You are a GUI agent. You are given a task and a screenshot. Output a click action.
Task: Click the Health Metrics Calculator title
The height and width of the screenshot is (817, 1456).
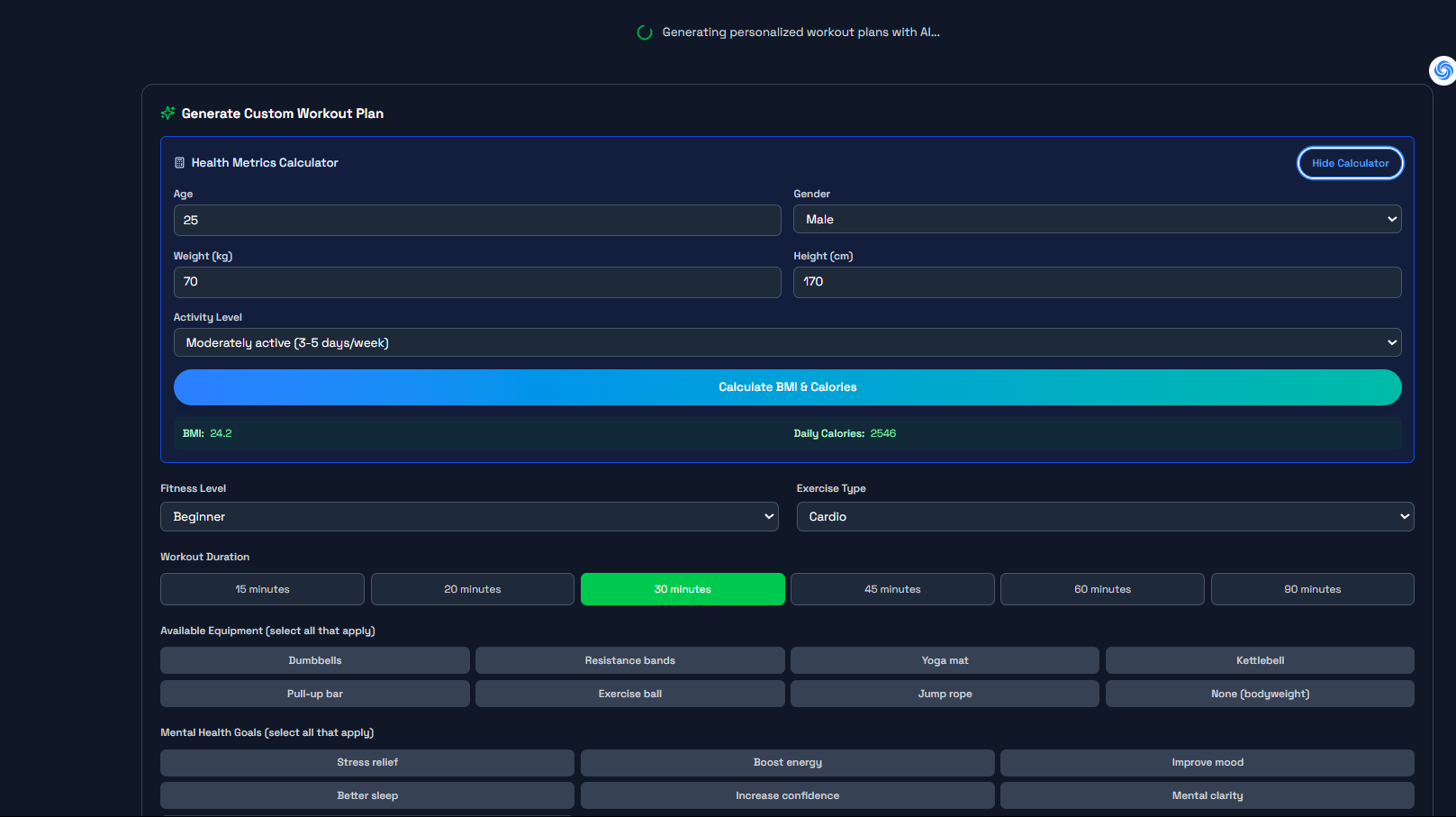coord(265,163)
